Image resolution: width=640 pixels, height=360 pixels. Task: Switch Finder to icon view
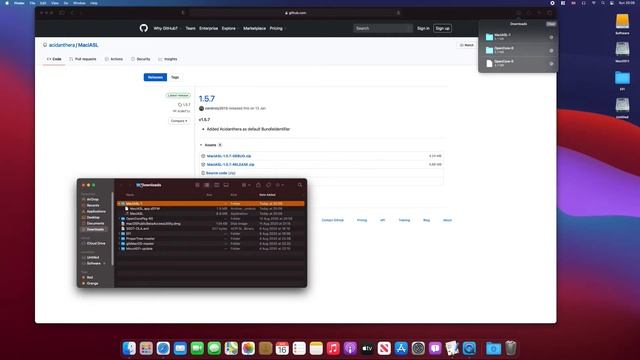[197, 185]
